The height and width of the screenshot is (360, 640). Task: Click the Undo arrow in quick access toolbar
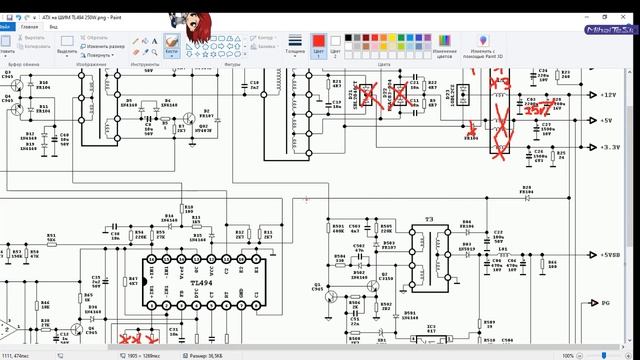[18, 18]
